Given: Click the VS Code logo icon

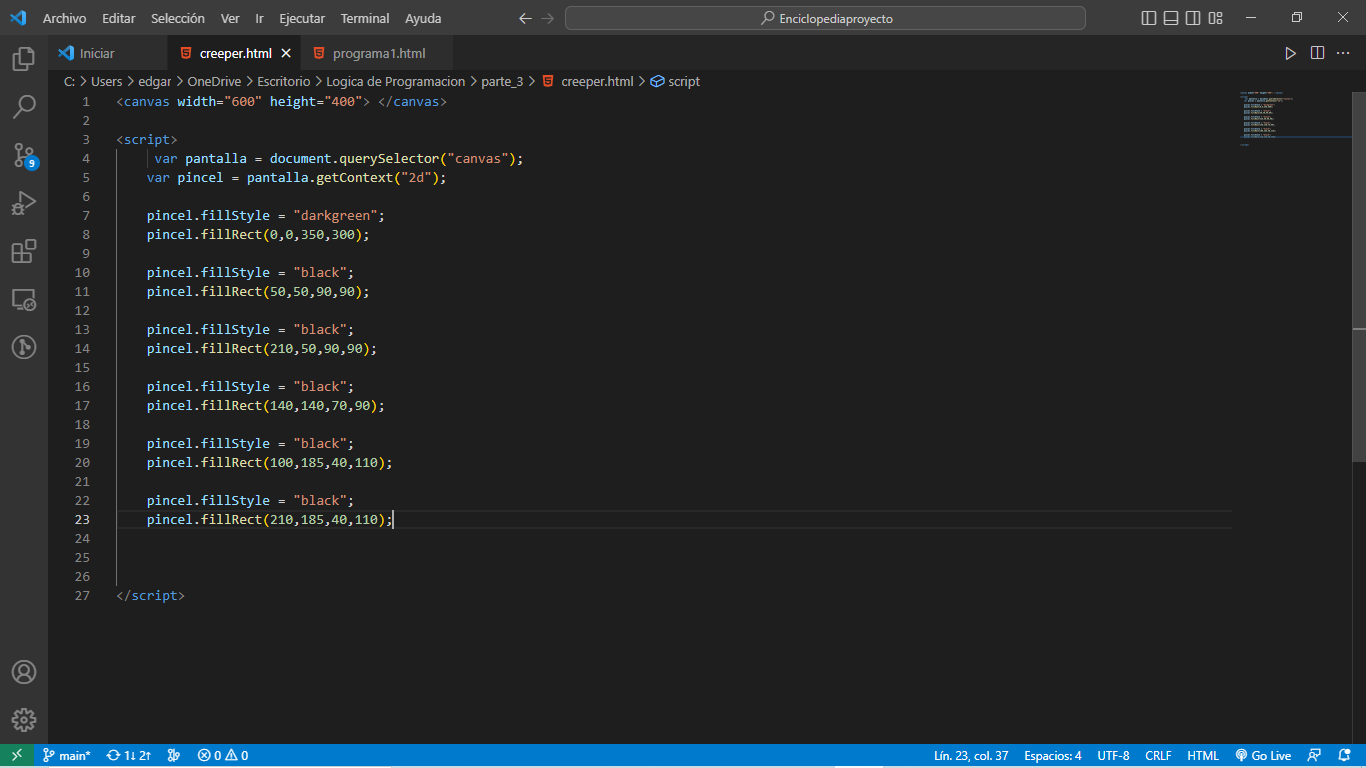Looking at the screenshot, I should coord(18,18).
